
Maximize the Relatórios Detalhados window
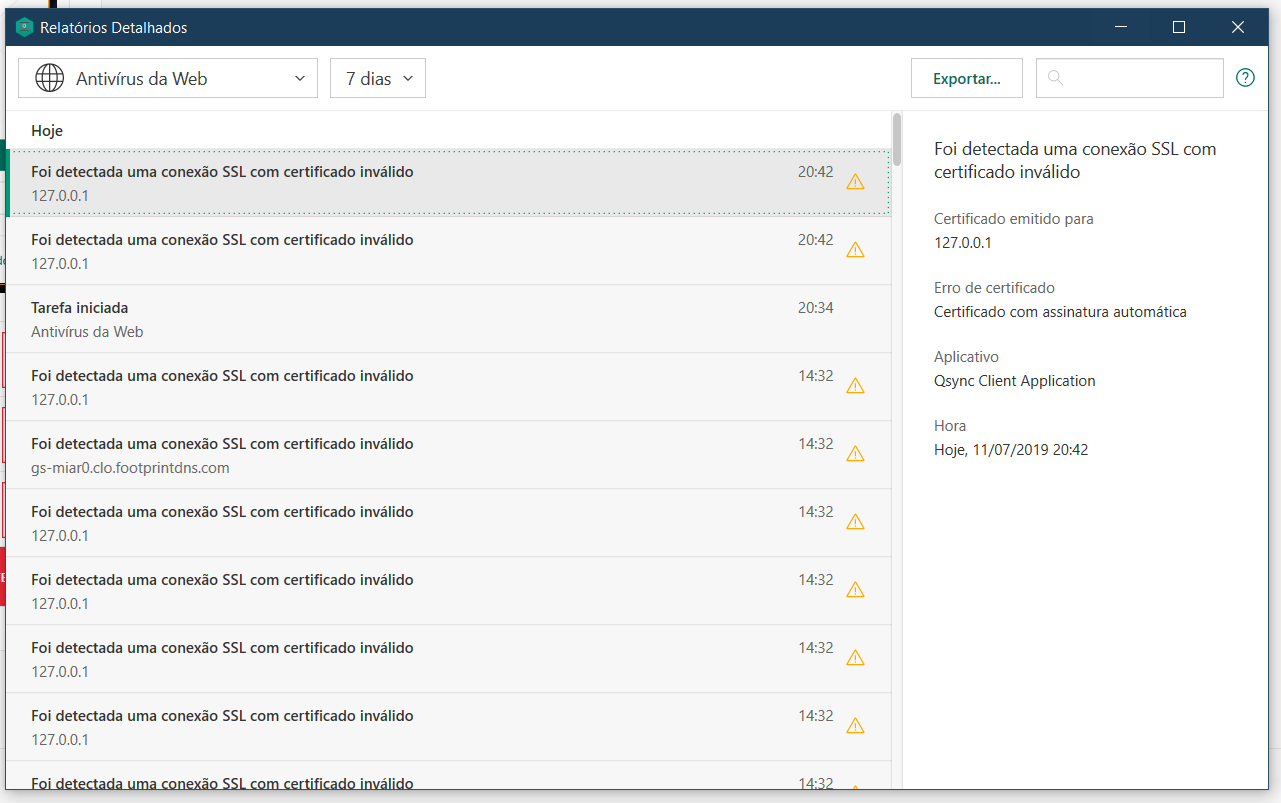coord(1179,28)
